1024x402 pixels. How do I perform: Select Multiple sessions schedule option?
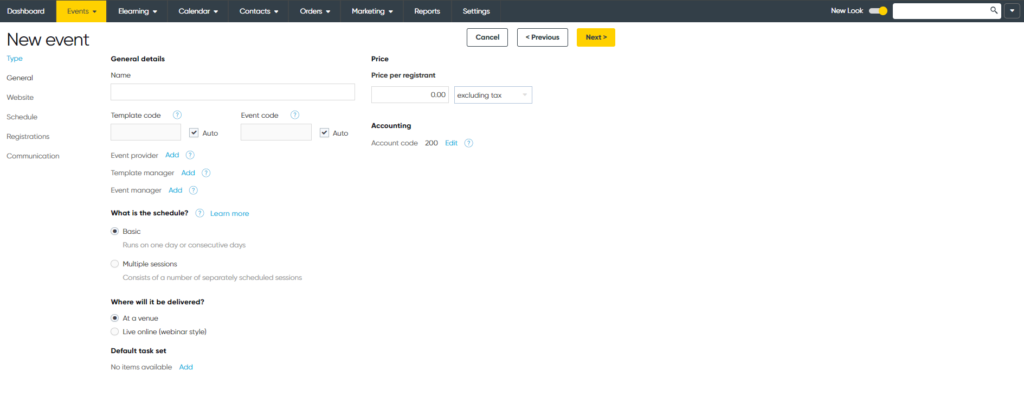[115, 264]
